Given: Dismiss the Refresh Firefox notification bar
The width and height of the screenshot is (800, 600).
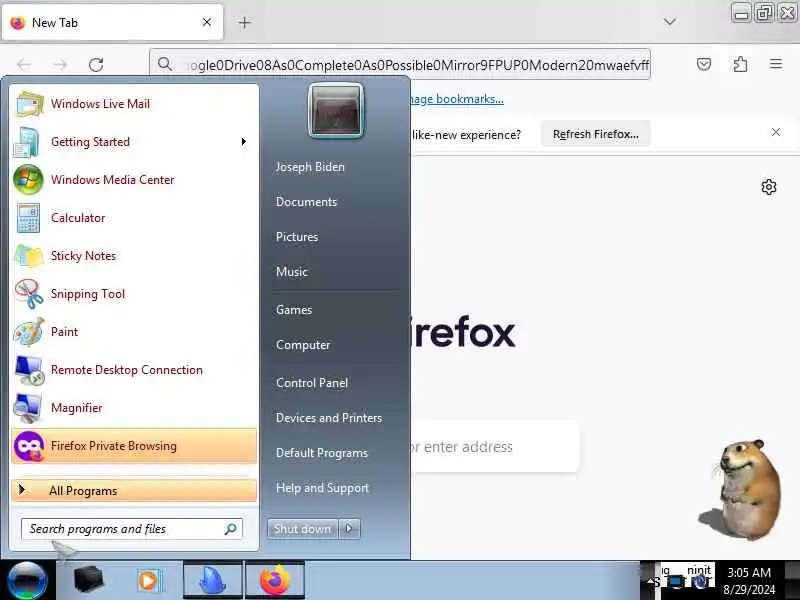Looking at the screenshot, I should coord(776,132).
